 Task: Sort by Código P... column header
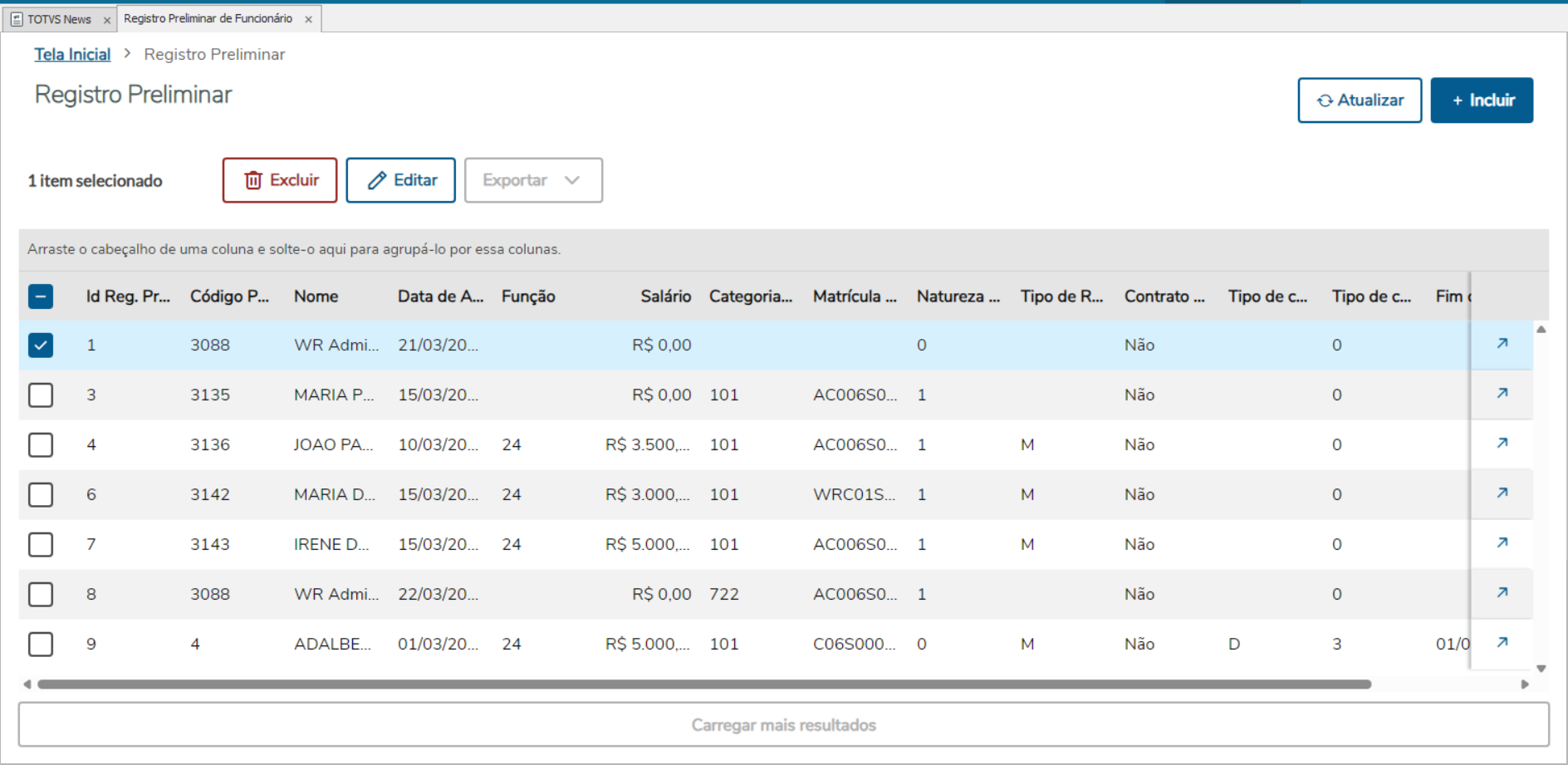[229, 297]
